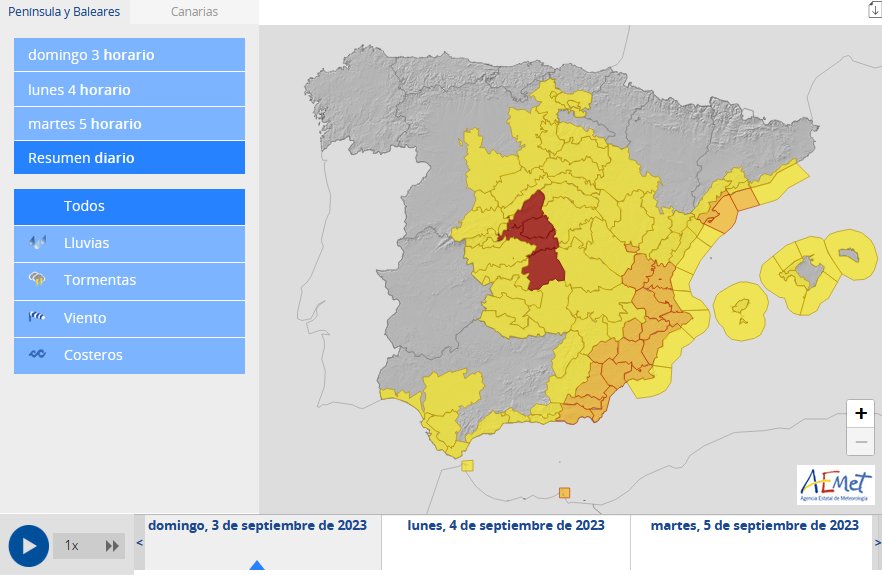Download the map via top-right icon
Viewport: 882px width, 575px height.
(x=875, y=10)
